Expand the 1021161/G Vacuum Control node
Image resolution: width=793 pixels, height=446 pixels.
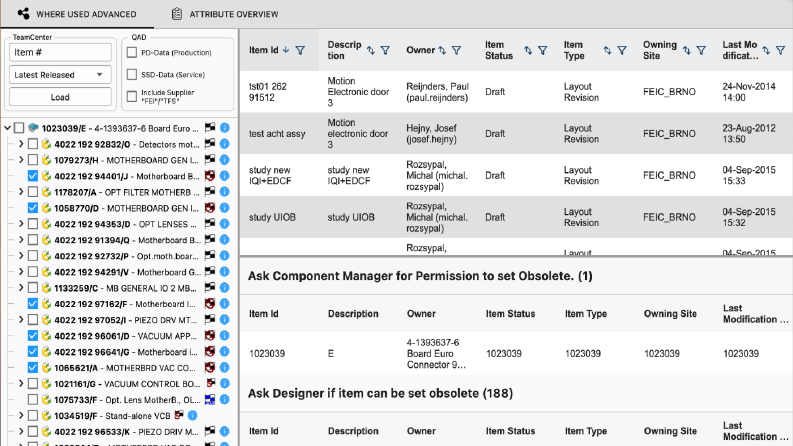[21, 384]
